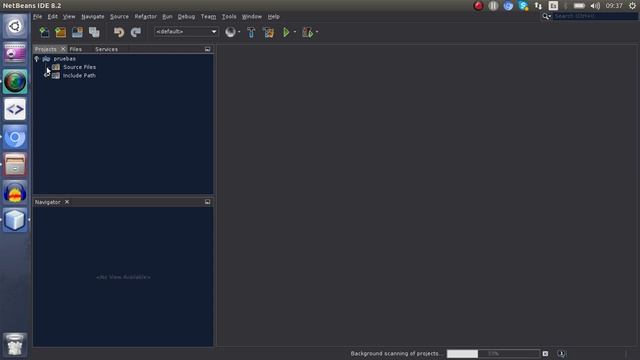The height and width of the screenshot is (360, 640).
Task: Click the Redo arrow icon
Action: pos(136,32)
